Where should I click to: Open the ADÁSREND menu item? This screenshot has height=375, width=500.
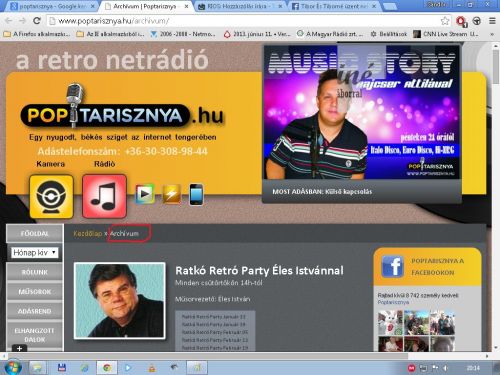pos(34,311)
